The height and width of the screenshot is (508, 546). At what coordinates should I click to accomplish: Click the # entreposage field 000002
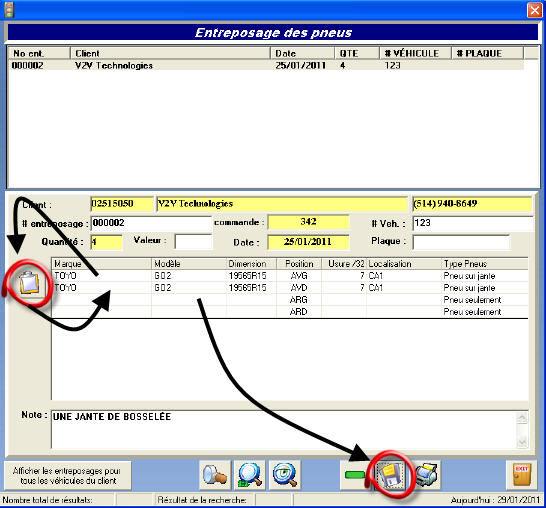[x=151, y=223]
